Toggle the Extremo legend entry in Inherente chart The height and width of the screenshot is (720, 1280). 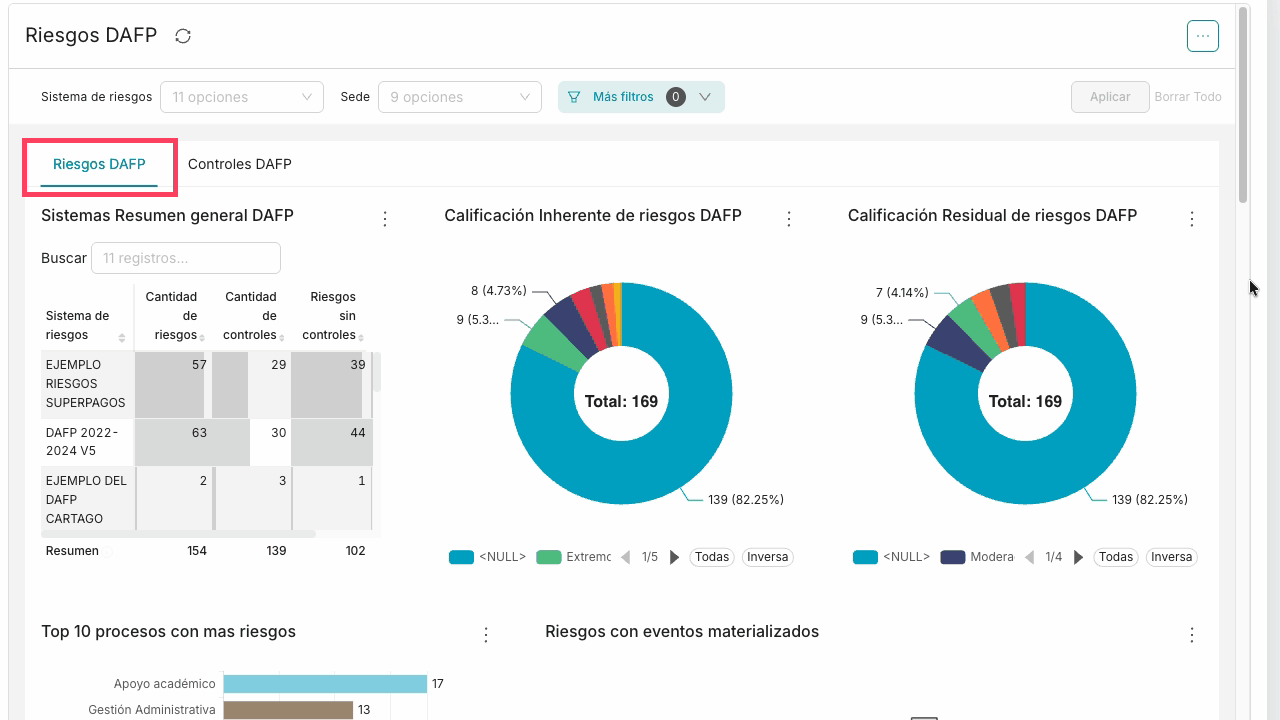pos(573,557)
